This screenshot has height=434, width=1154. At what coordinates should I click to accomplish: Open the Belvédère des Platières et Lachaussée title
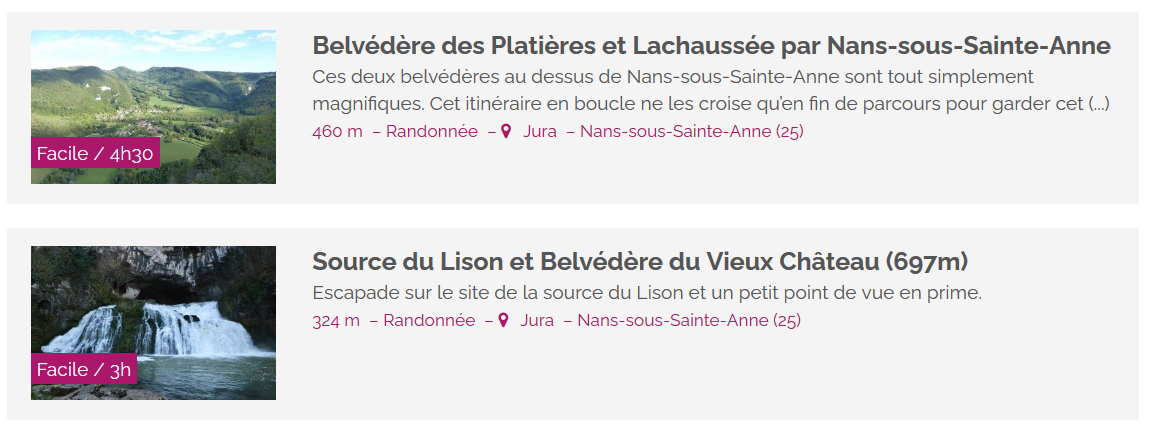click(711, 46)
